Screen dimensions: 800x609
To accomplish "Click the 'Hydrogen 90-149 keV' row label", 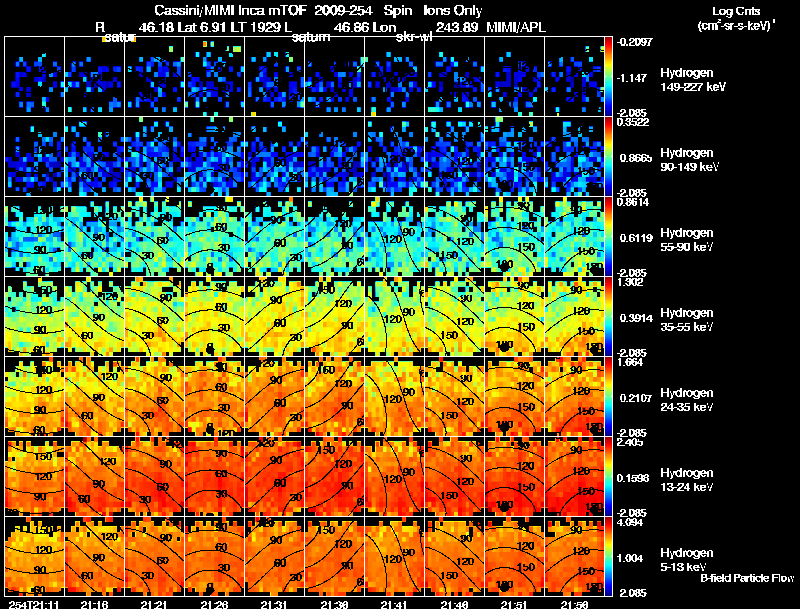I will tap(689, 160).
